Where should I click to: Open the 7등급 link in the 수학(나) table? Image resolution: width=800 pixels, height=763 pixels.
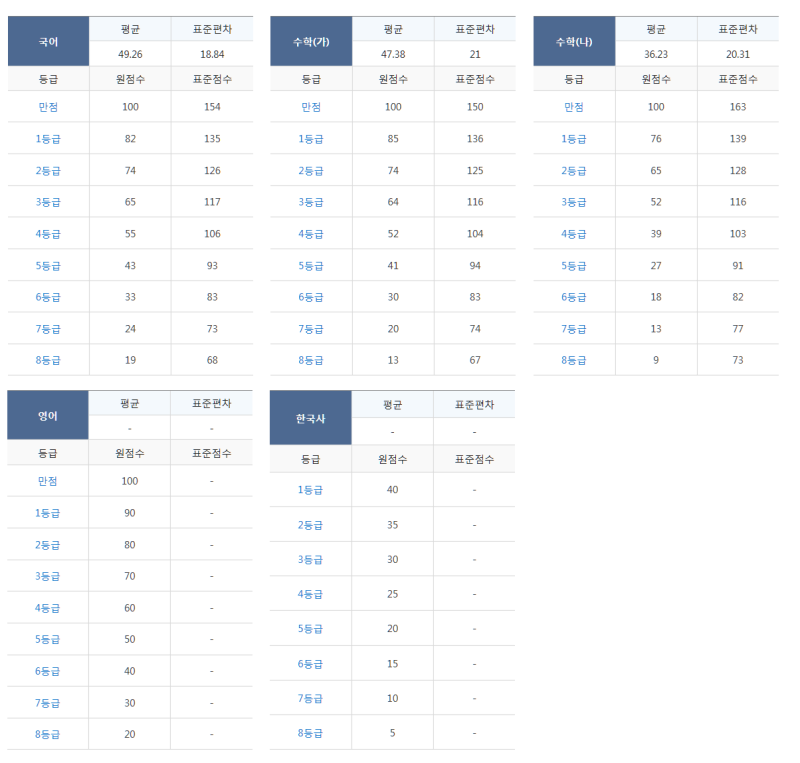(x=573, y=329)
